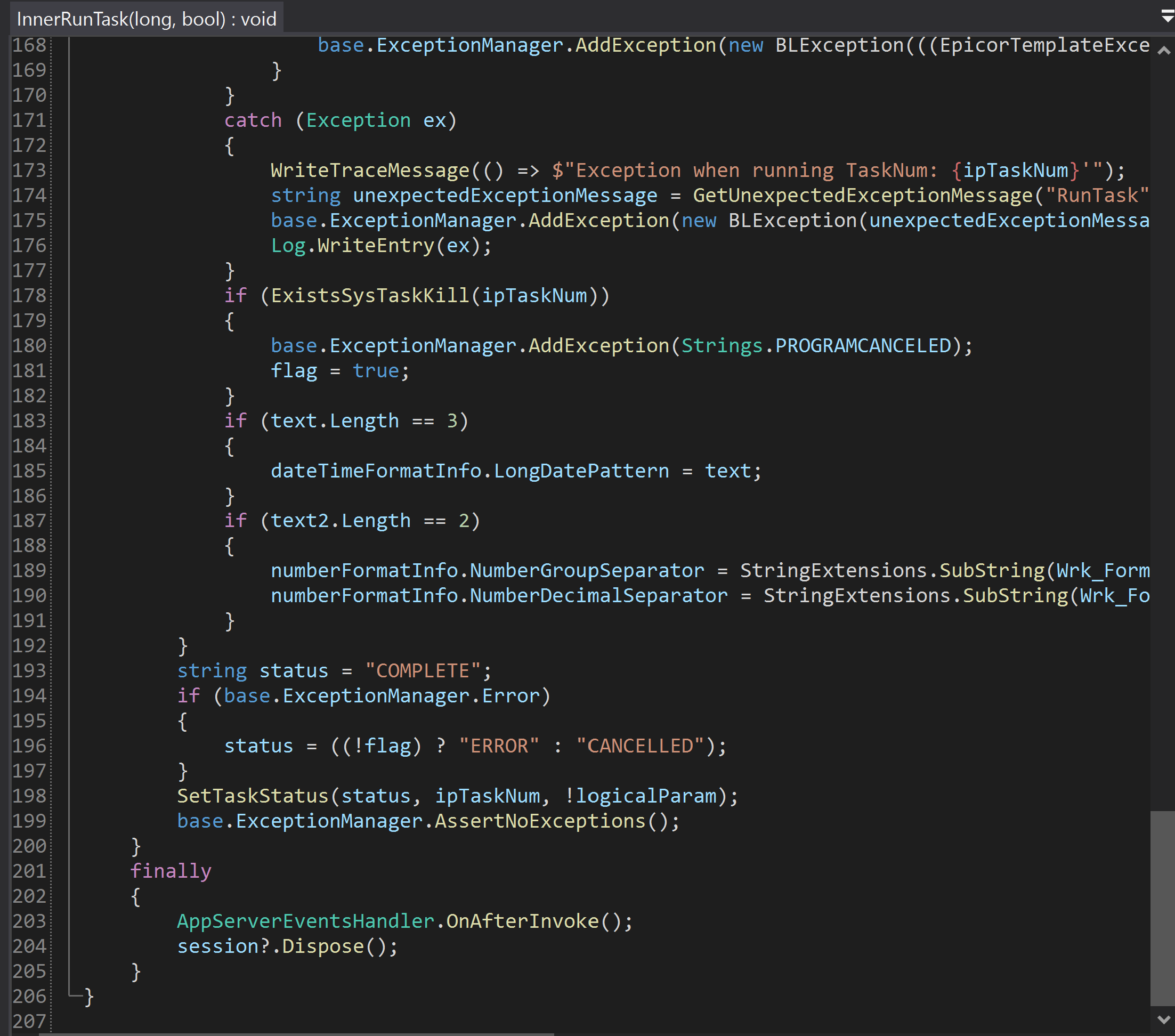Click the AppServerEventsHandler type name
Viewport: 1175px width, 1036px height.
pyautogui.click(x=305, y=921)
